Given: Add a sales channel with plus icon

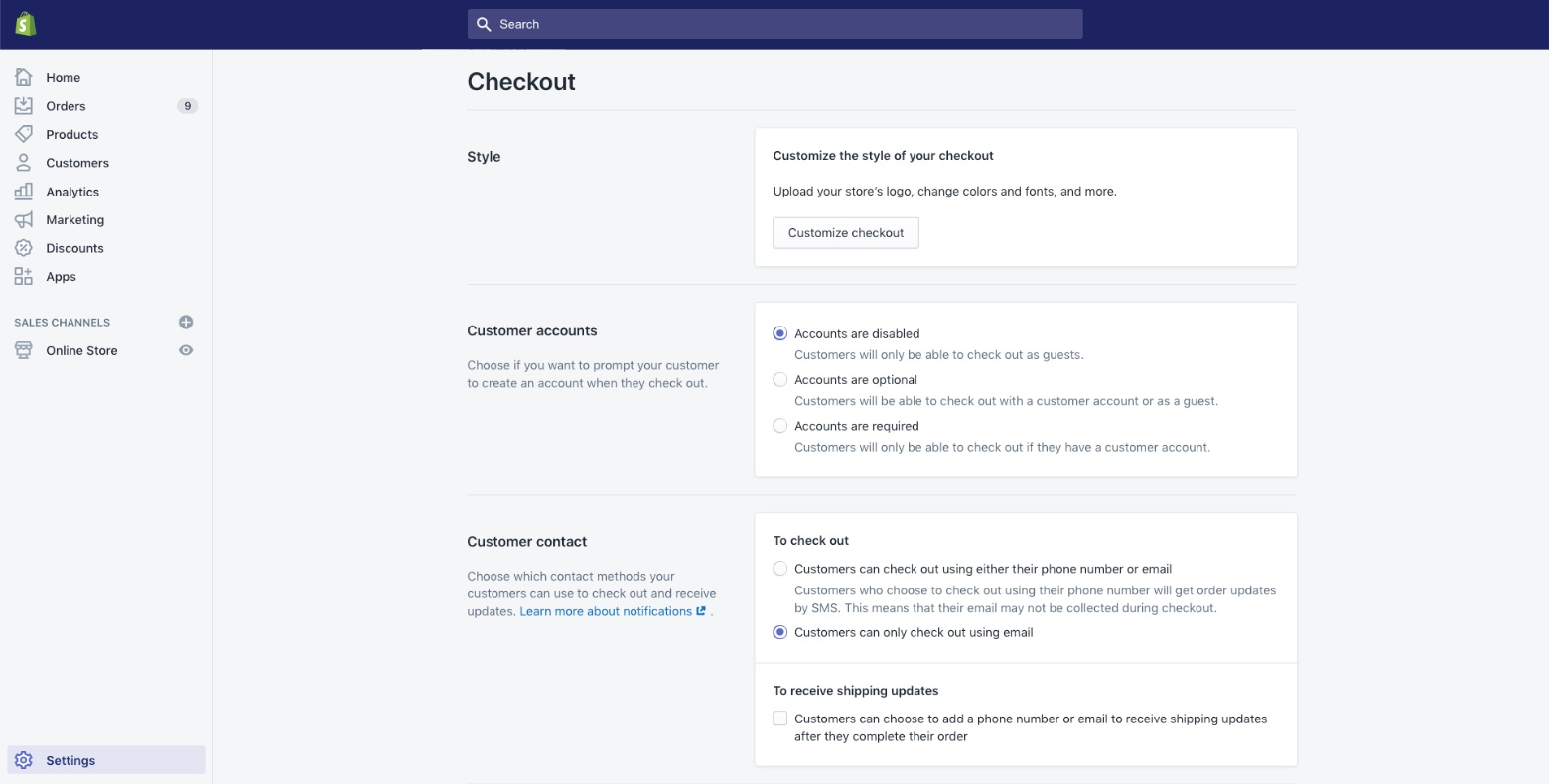Looking at the screenshot, I should [186, 322].
